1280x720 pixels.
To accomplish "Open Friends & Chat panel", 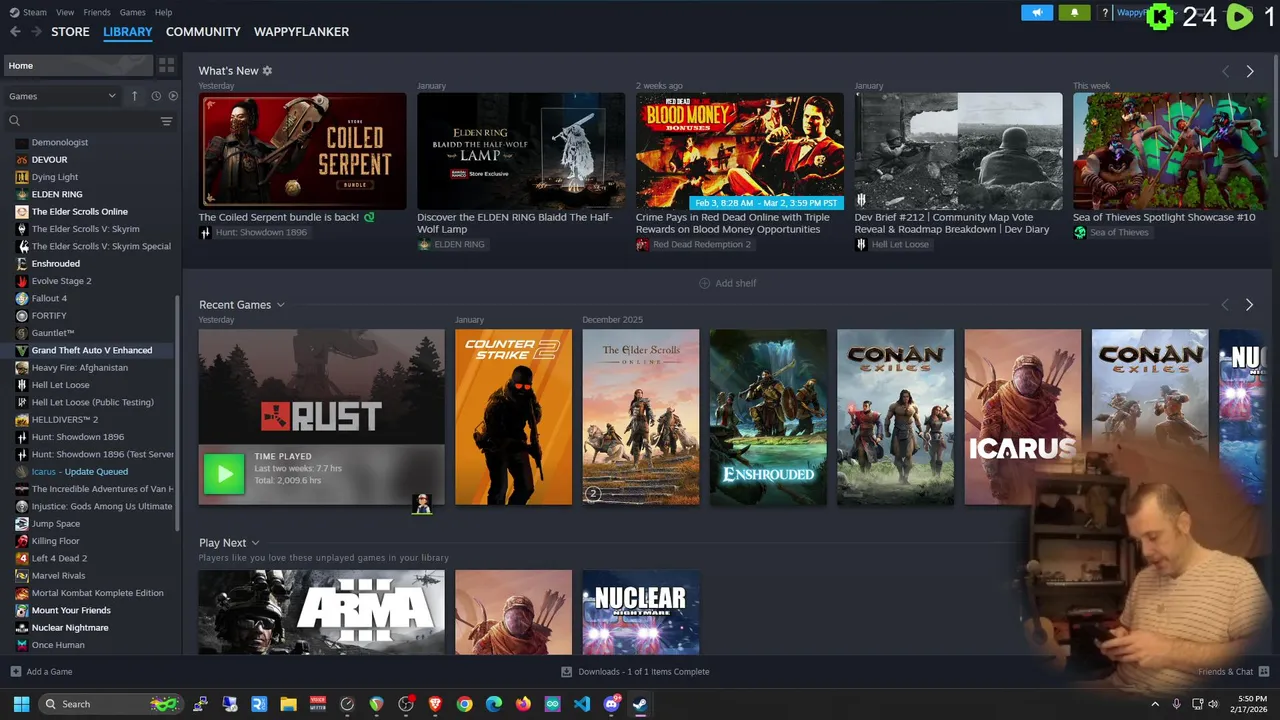I will click(x=1233, y=672).
